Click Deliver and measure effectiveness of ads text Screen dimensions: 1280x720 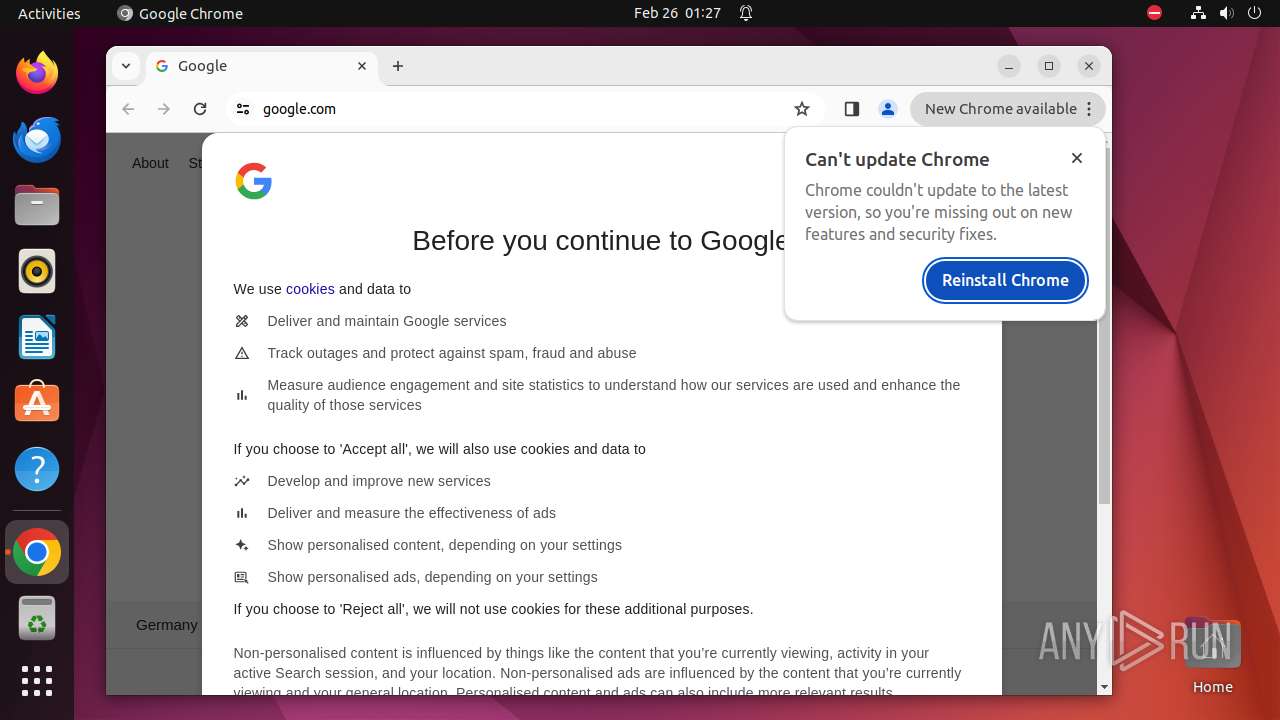point(411,513)
